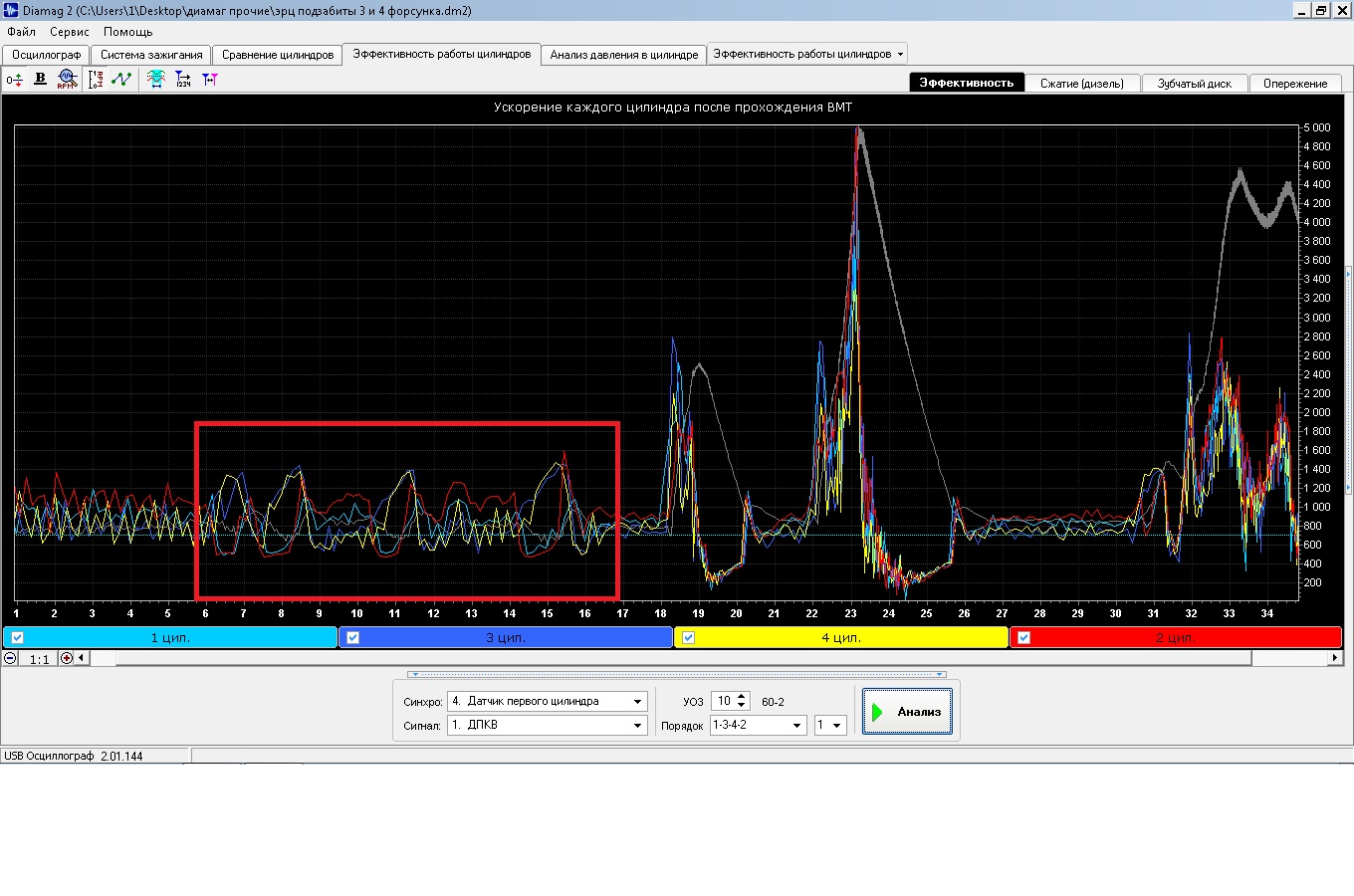Select the Опережение sub-tab

click(1295, 84)
